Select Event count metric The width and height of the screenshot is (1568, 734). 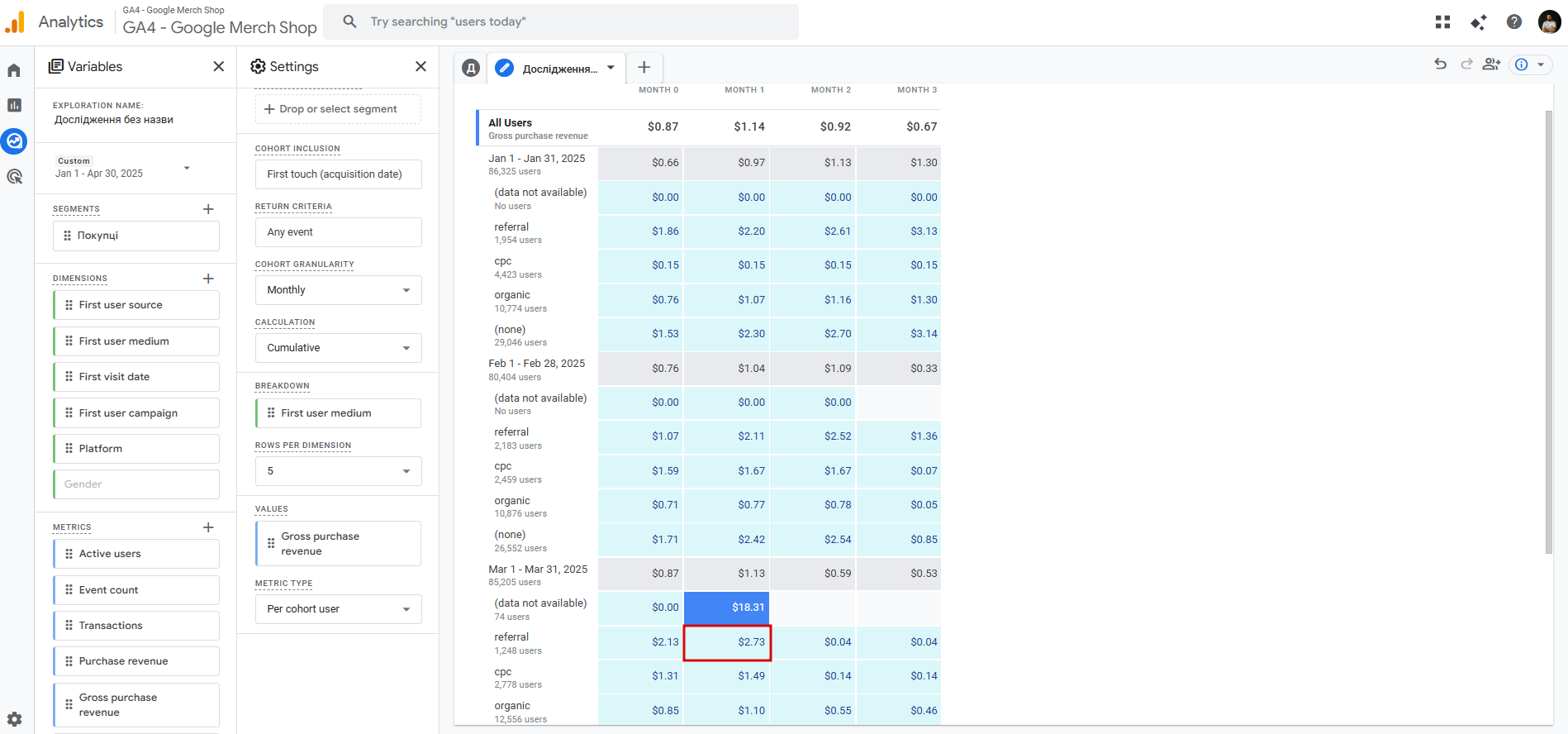pyautogui.click(x=136, y=590)
